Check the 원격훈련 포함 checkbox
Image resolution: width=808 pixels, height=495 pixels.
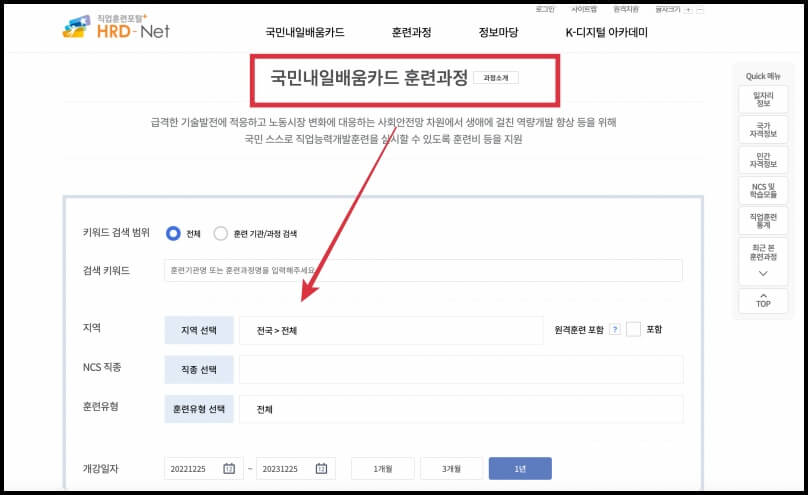pyautogui.click(x=633, y=329)
